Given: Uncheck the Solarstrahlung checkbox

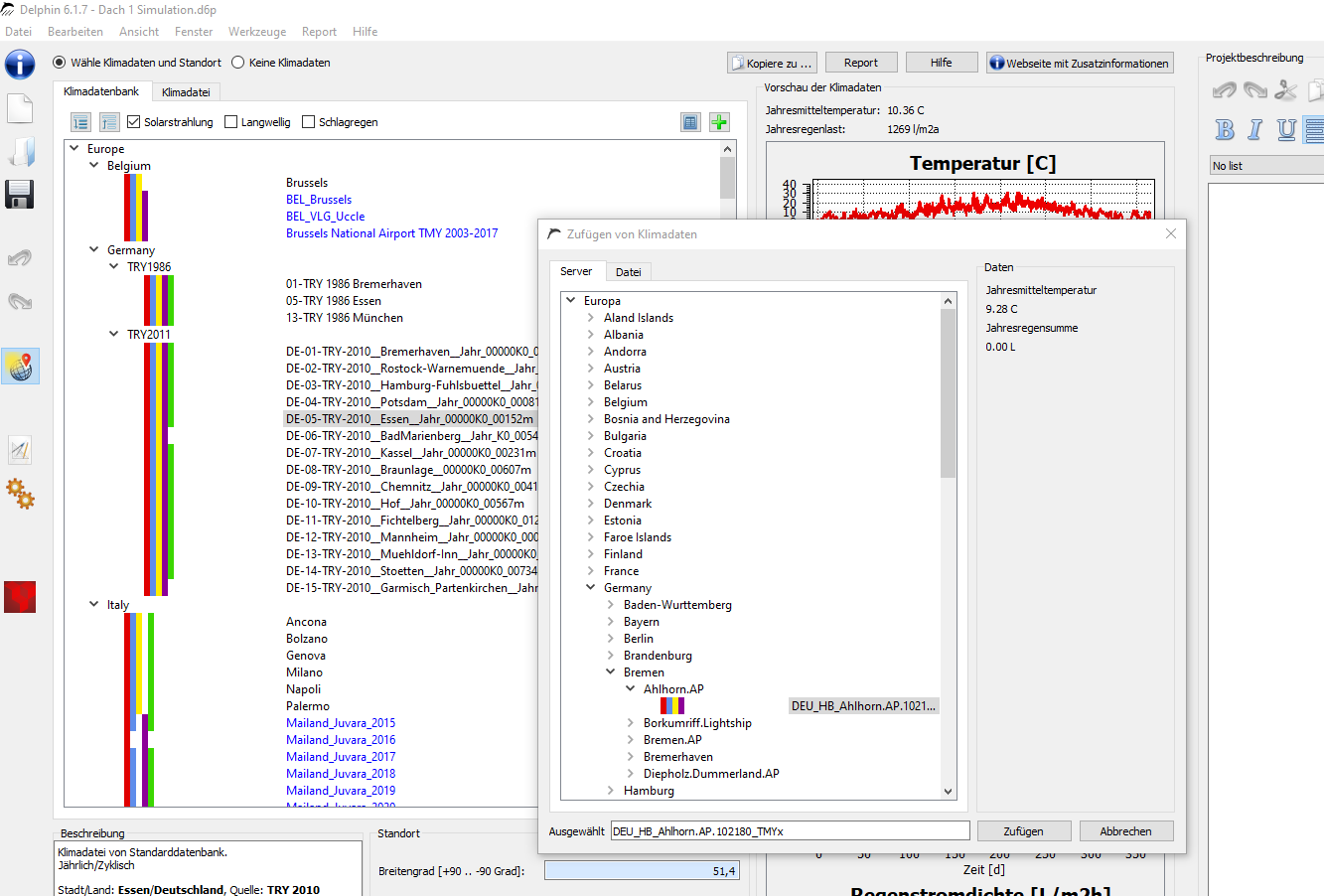Looking at the screenshot, I should (134, 122).
